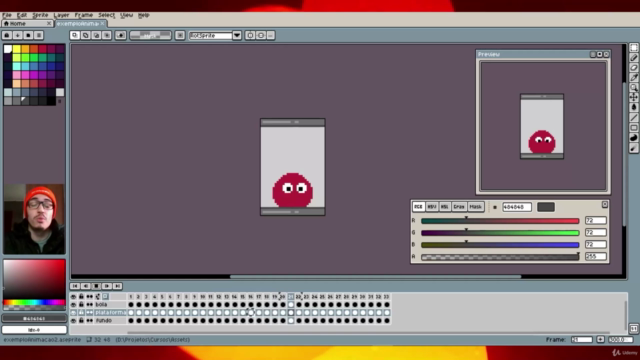Open the File menu
The height and width of the screenshot is (360, 640).
(7, 15)
